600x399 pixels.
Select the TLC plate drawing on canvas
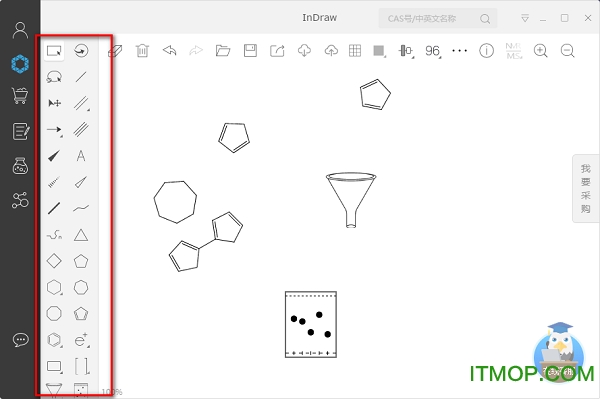(x=311, y=324)
